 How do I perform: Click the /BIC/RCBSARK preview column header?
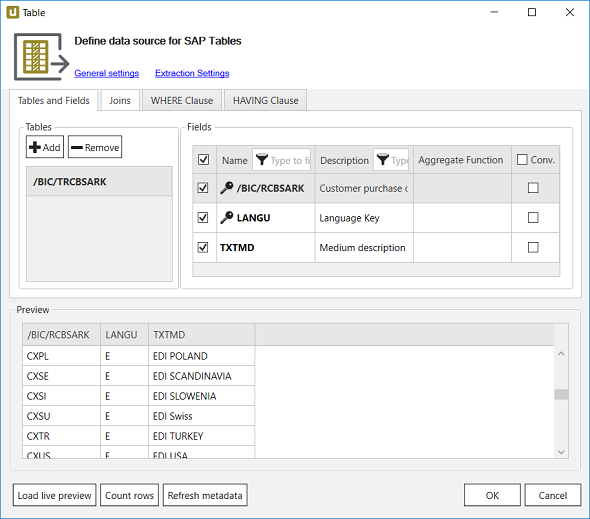click(x=61, y=335)
